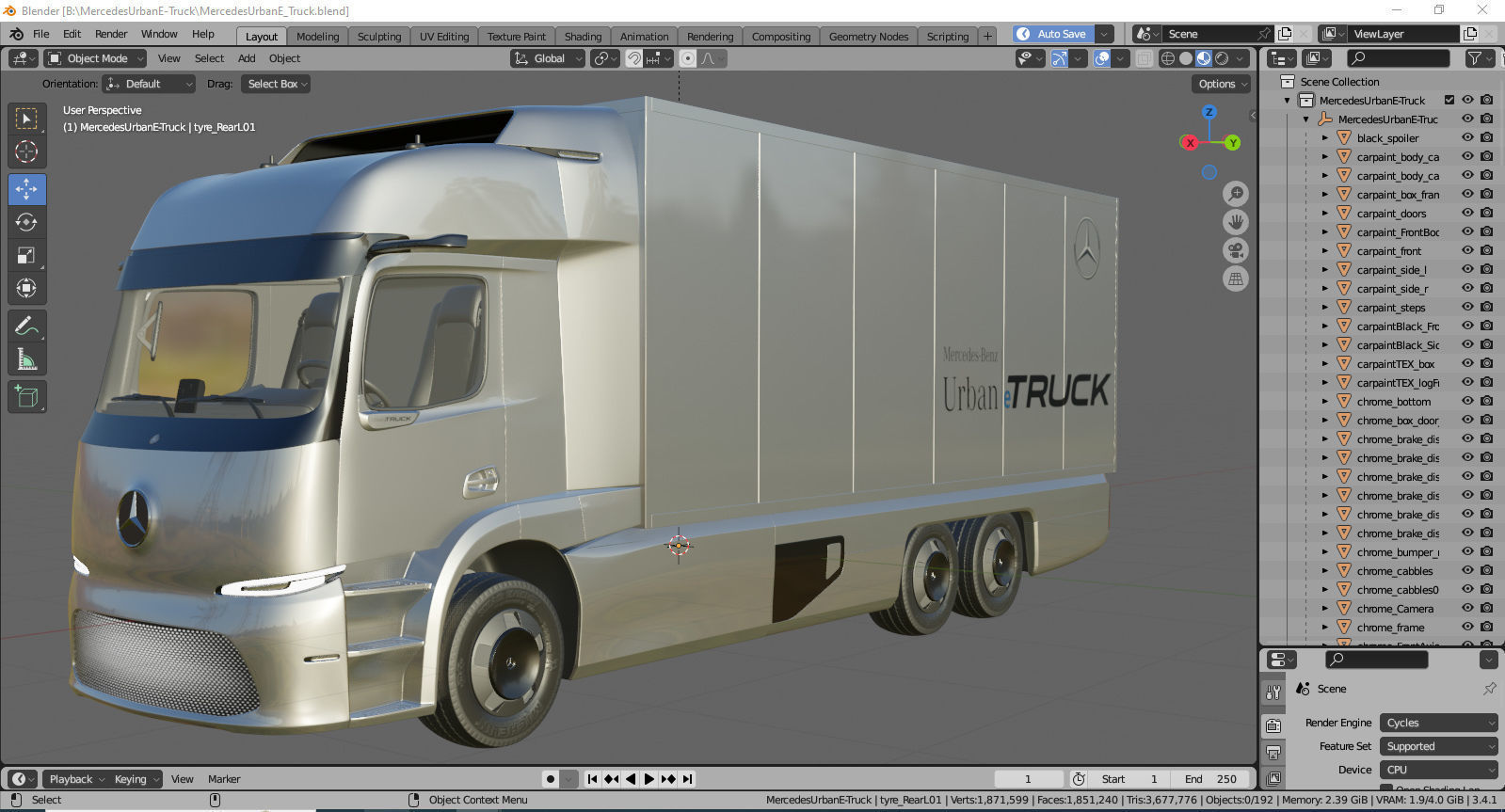Switch to rendered viewport shading
This screenshot has height=812, width=1505.
(1222, 58)
